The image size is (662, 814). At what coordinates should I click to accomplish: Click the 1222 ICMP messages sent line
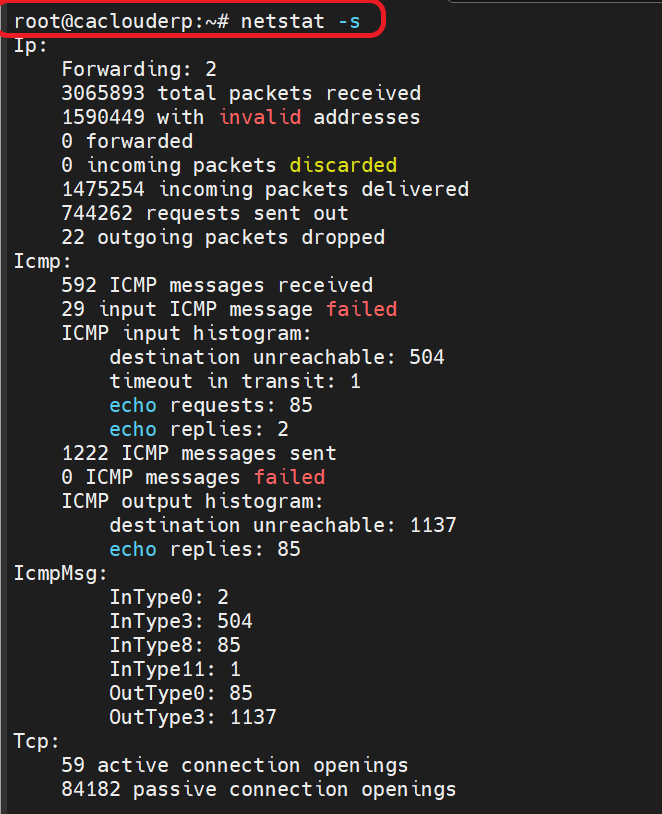(199, 453)
